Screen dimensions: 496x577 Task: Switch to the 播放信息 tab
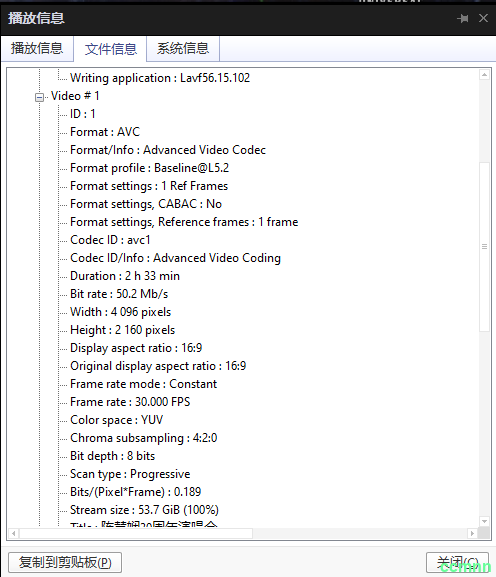tap(37, 48)
